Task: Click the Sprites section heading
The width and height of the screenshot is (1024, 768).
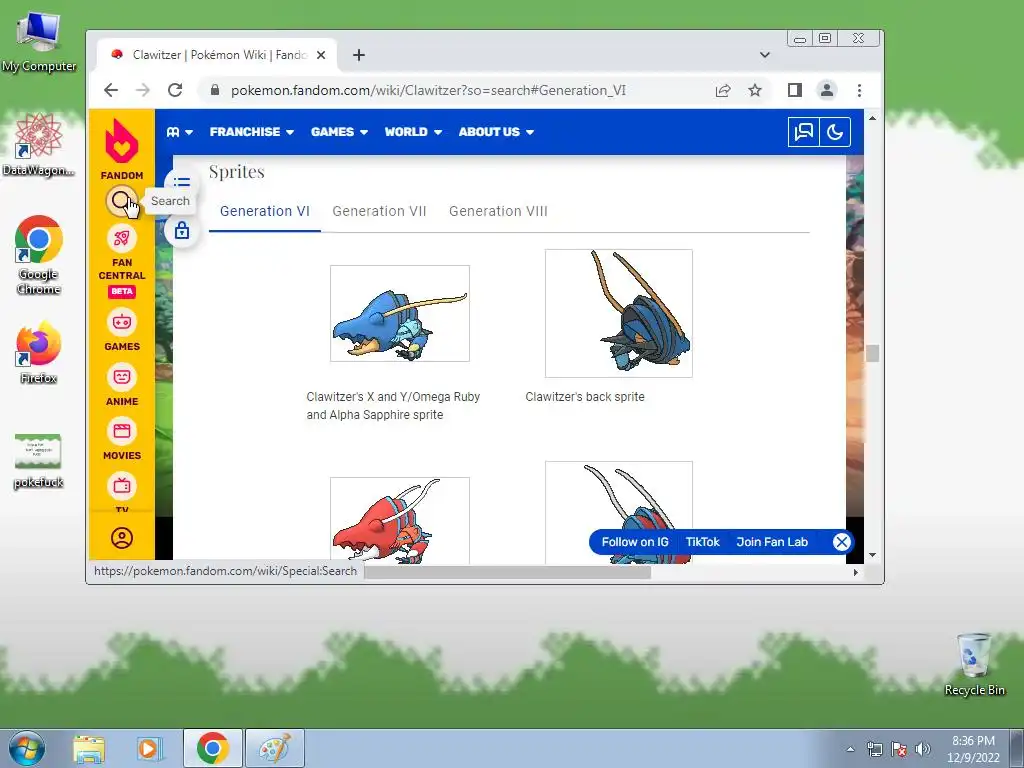Action: (236, 172)
